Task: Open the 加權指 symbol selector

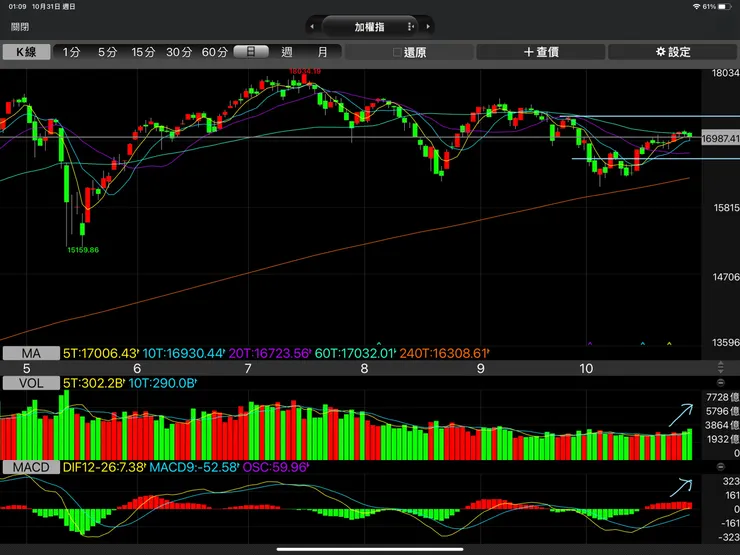Action: point(370,27)
